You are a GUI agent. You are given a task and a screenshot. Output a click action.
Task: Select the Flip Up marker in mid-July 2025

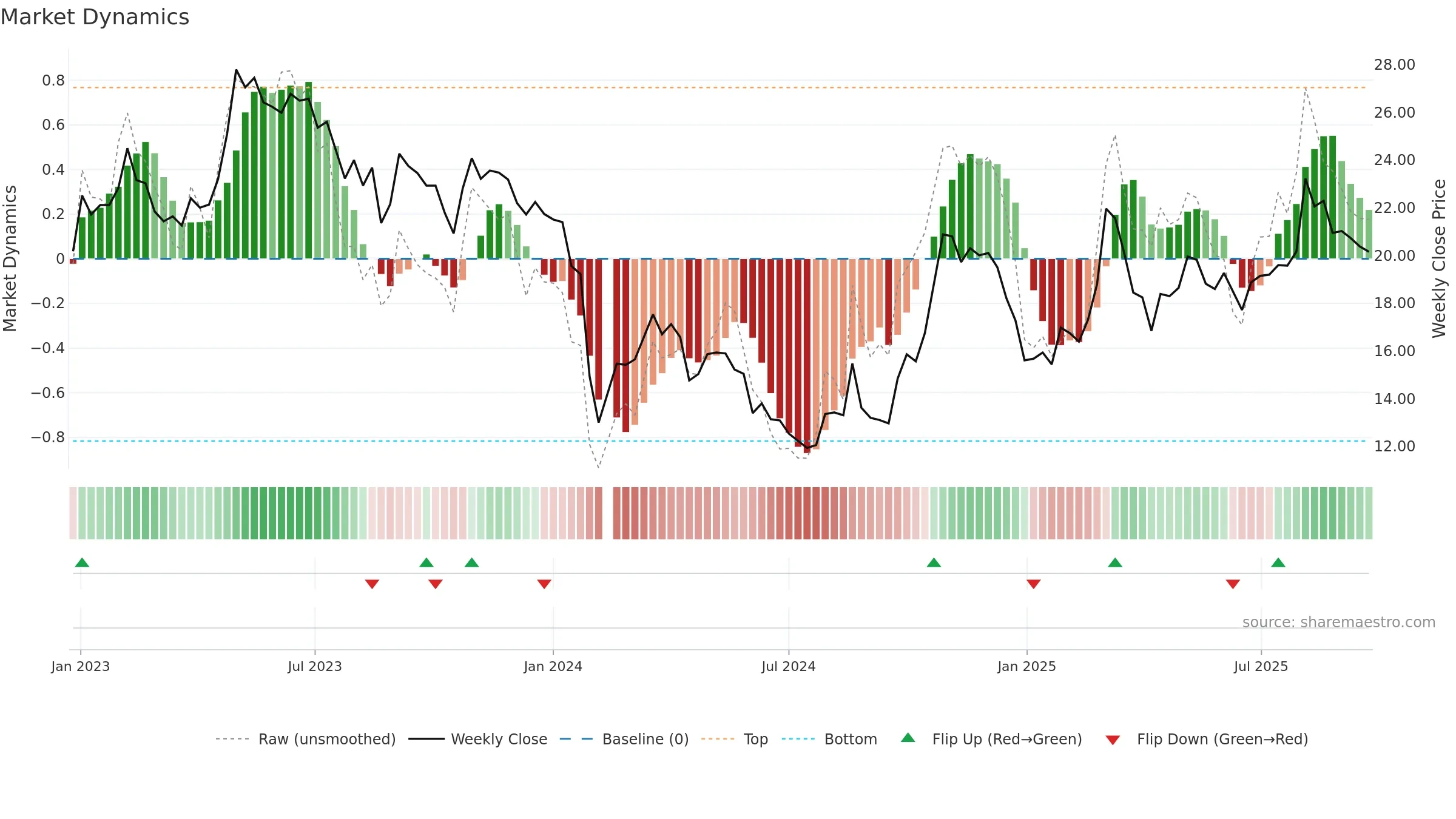point(1278,562)
